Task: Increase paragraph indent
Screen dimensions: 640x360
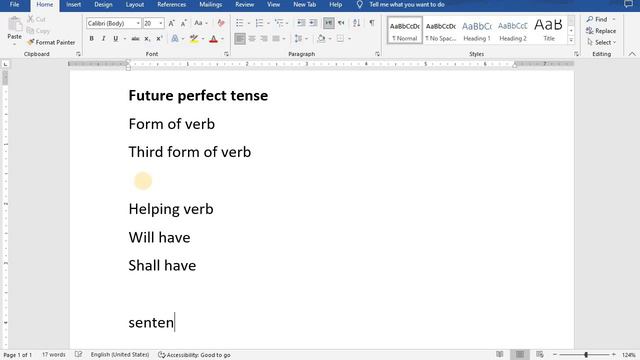Action: pyautogui.click(x=313, y=23)
